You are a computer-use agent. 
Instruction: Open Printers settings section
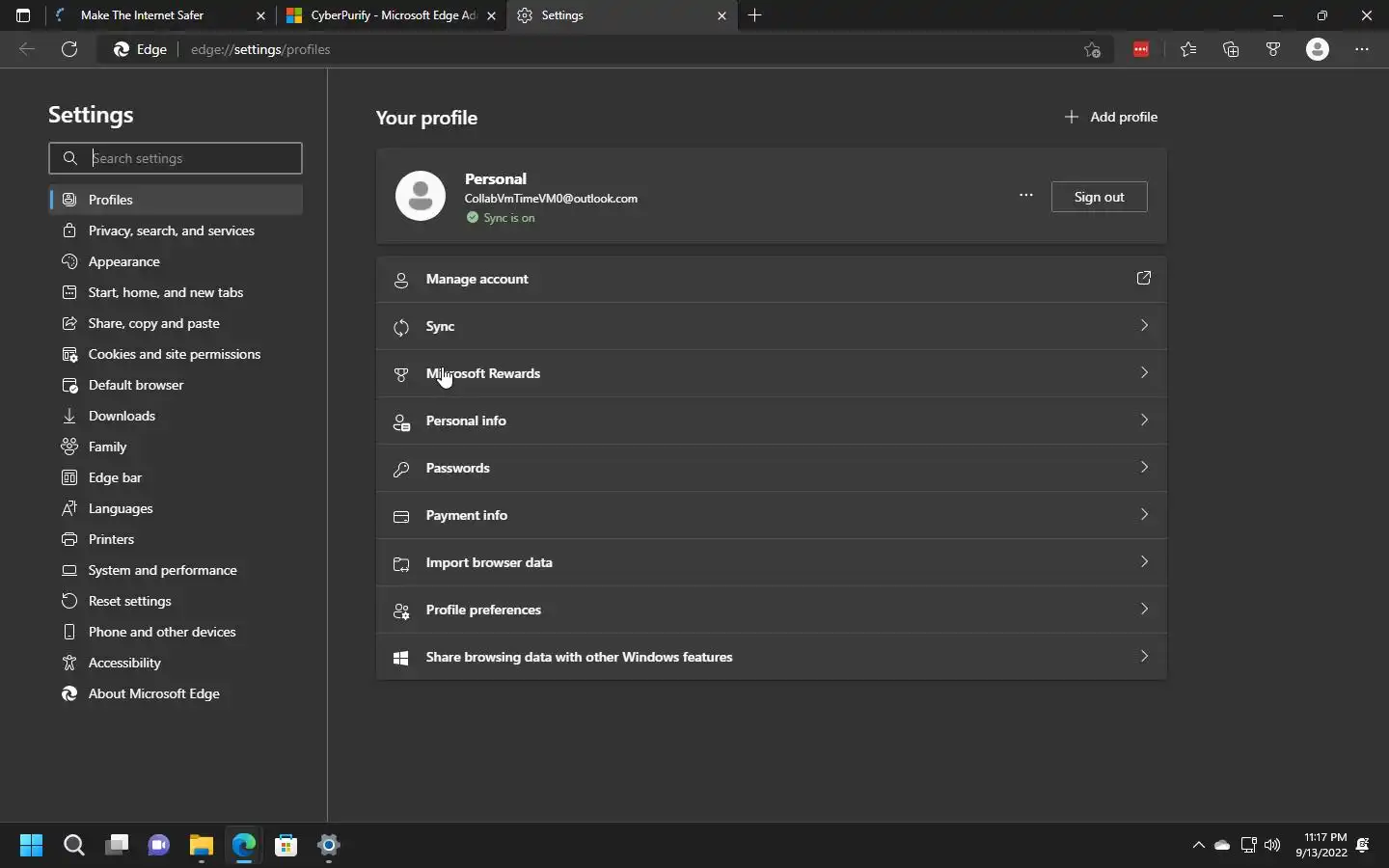(x=176, y=539)
